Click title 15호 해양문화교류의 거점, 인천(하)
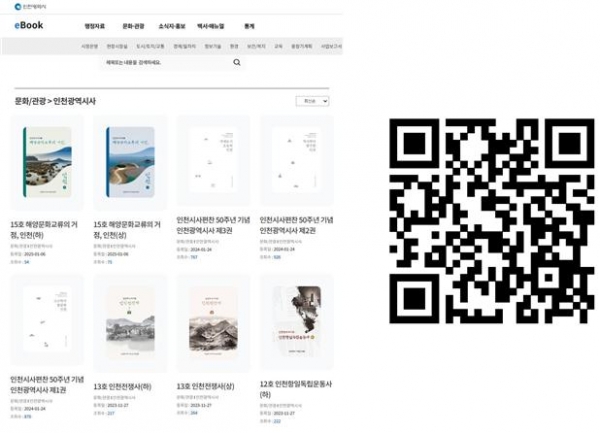This screenshot has height=433, width=600. (44, 230)
